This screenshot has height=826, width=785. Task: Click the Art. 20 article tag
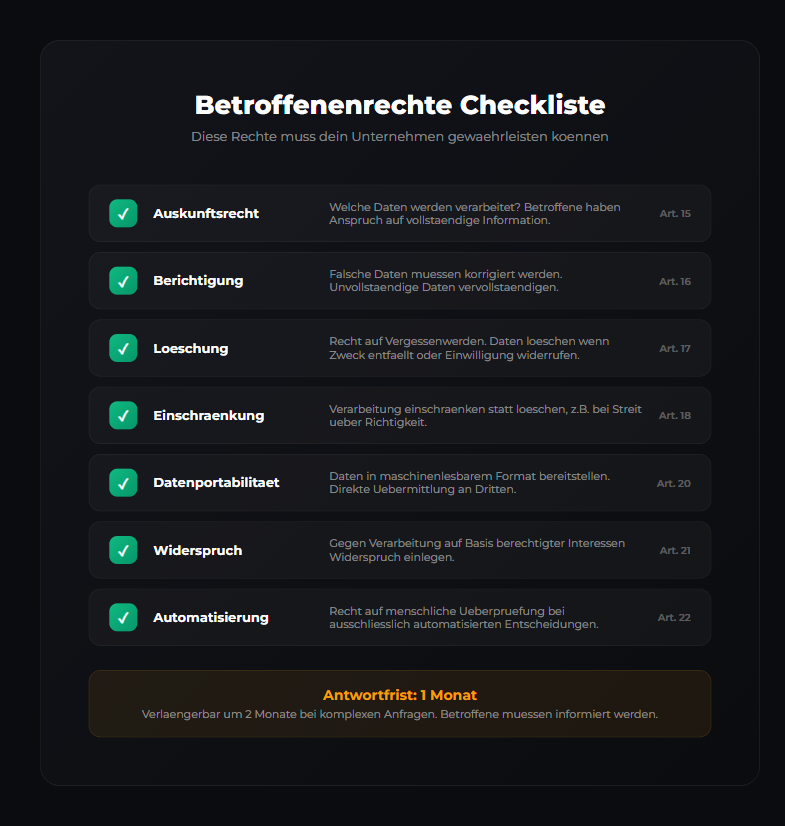[x=674, y=484]
